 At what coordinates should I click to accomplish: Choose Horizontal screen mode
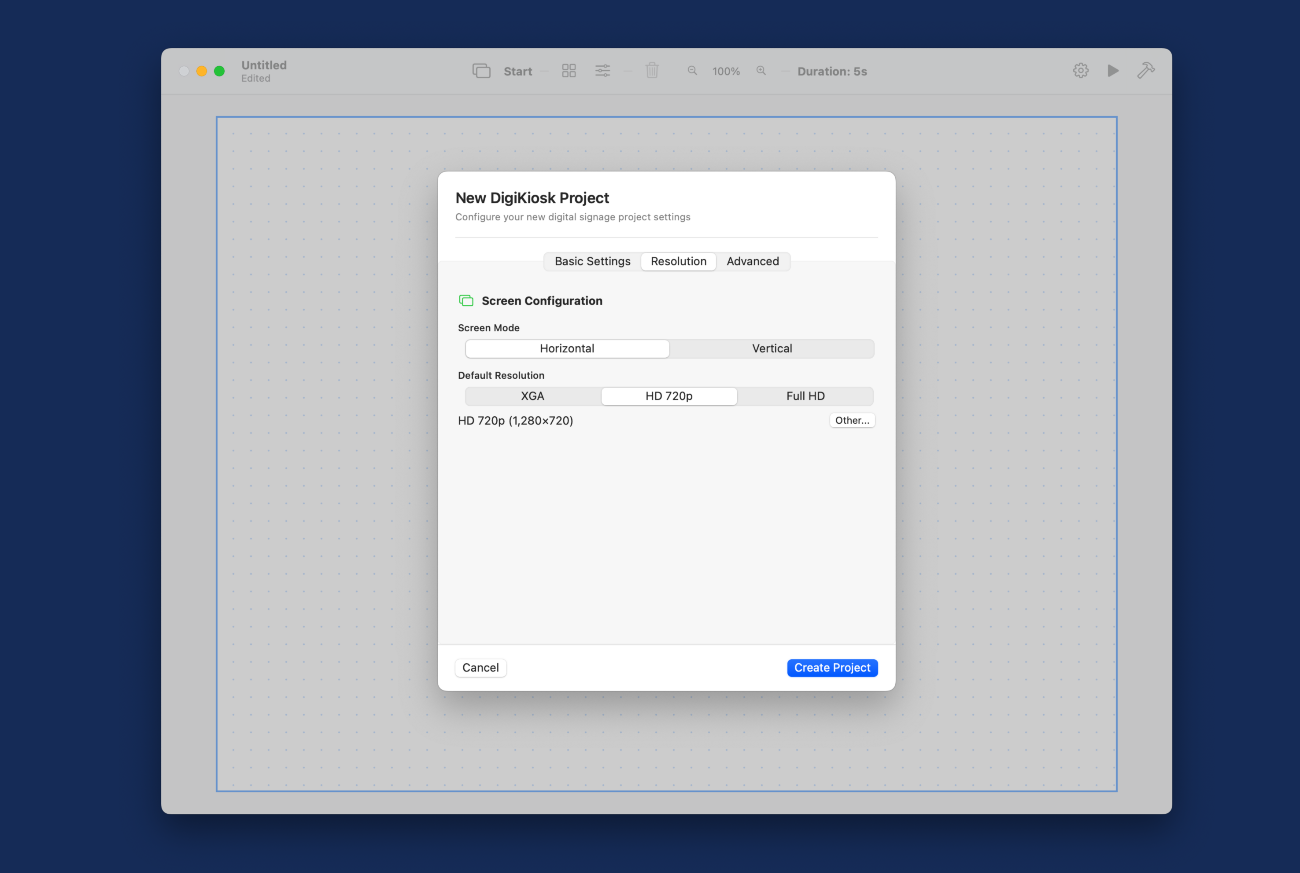pyautogui.click(x=567, y=349)
